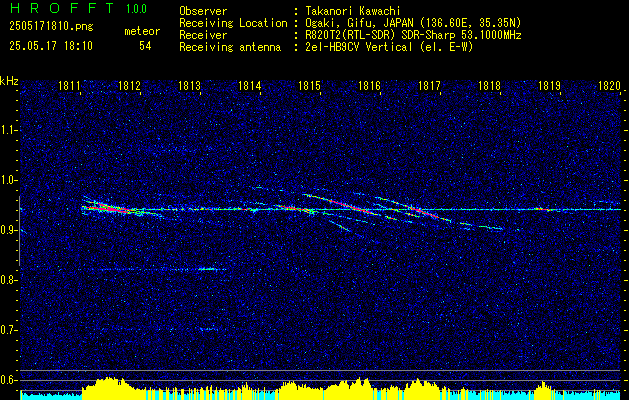Click the Observer label
This screenshot has height=400, width=629.
(203, 11)
